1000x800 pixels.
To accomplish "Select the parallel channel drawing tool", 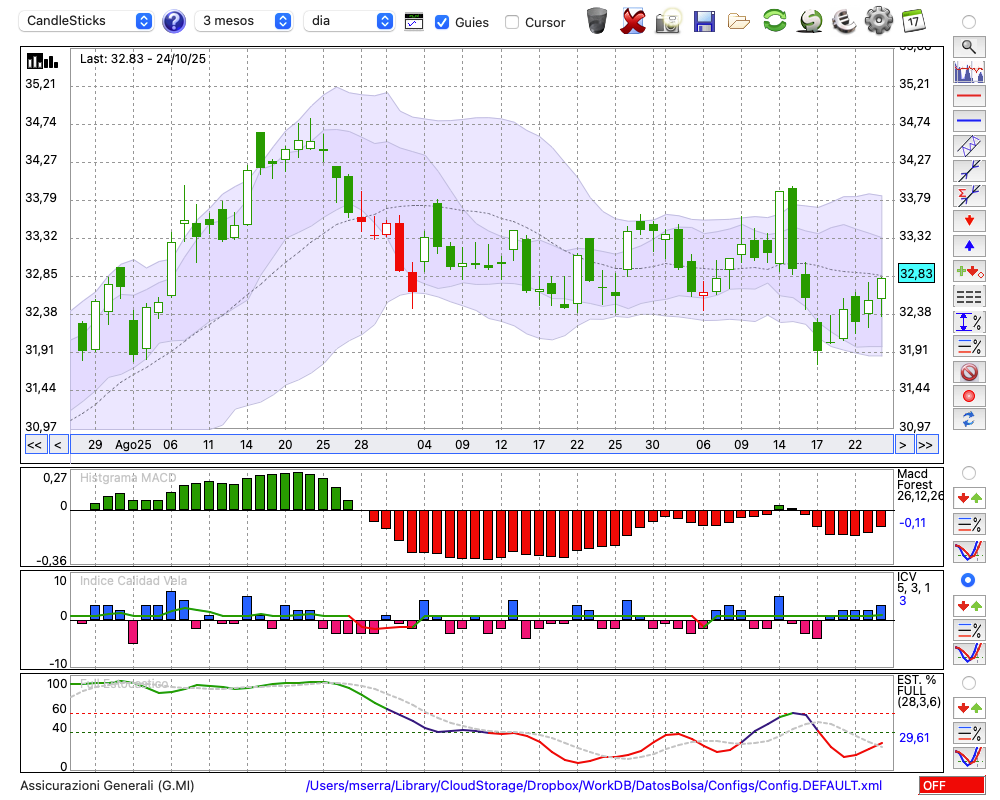I will pyautogui.click(x=968, y=146).
